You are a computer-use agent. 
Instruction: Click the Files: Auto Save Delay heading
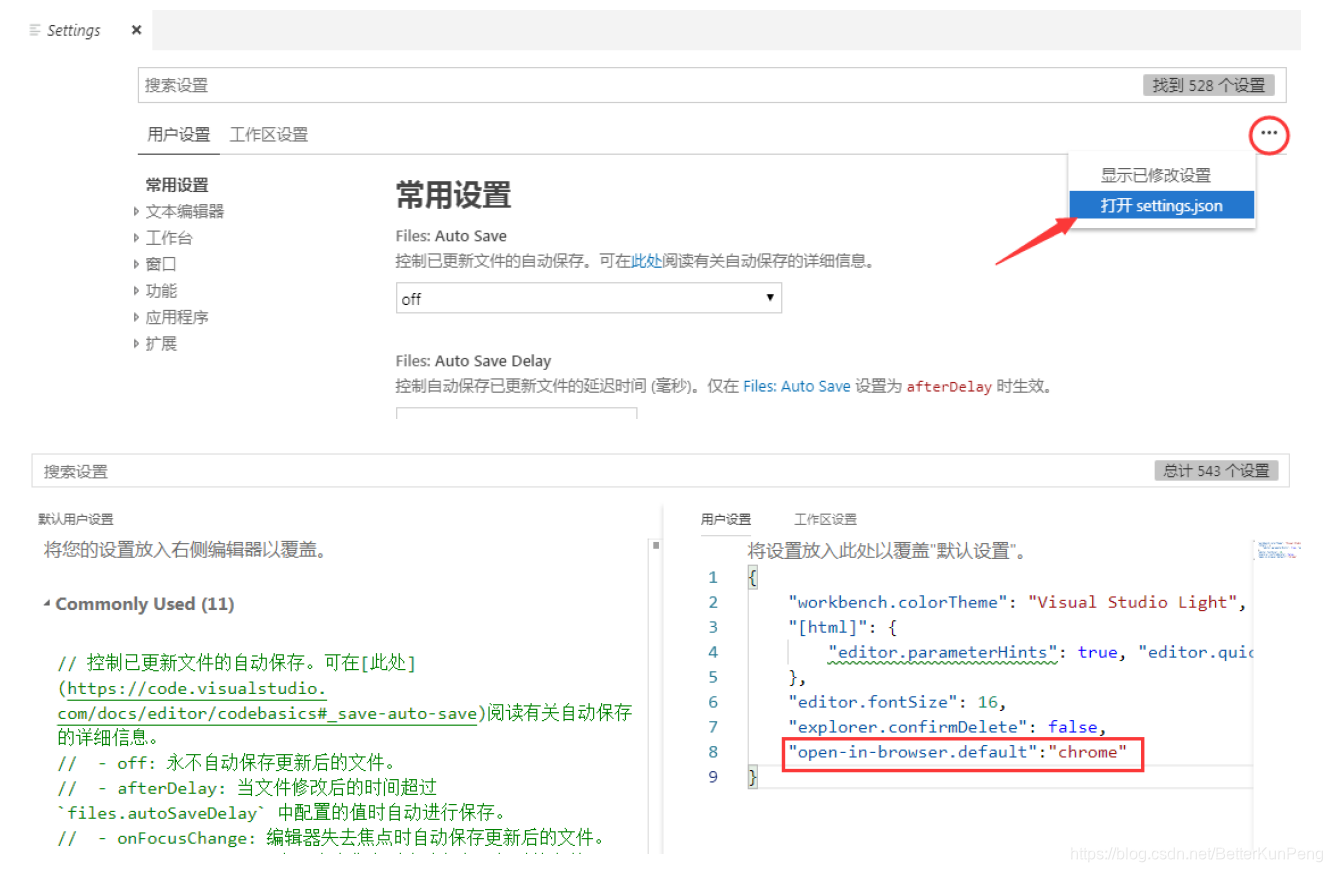click(x=473, y=361)
